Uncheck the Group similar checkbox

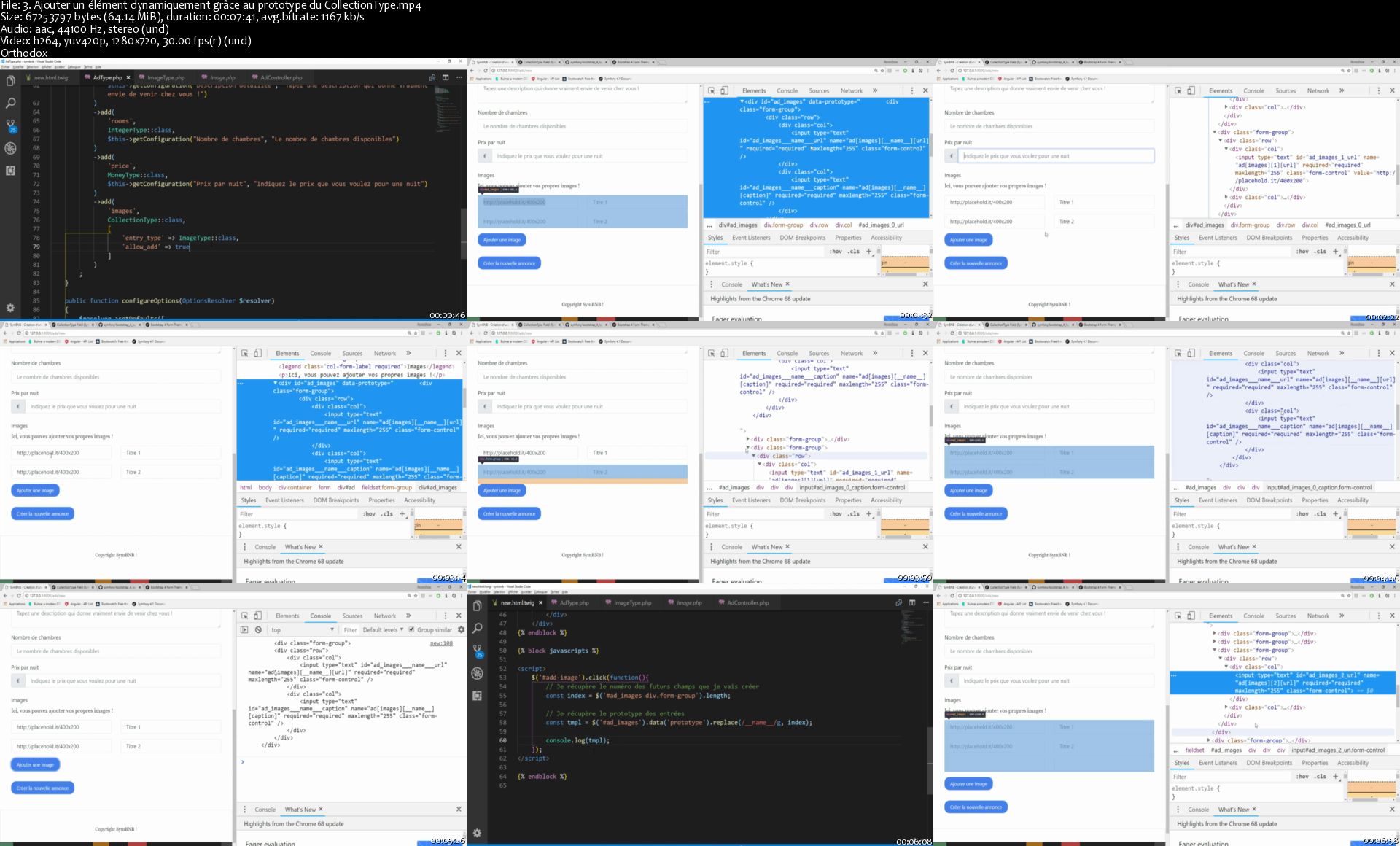[x=411, y=629]
